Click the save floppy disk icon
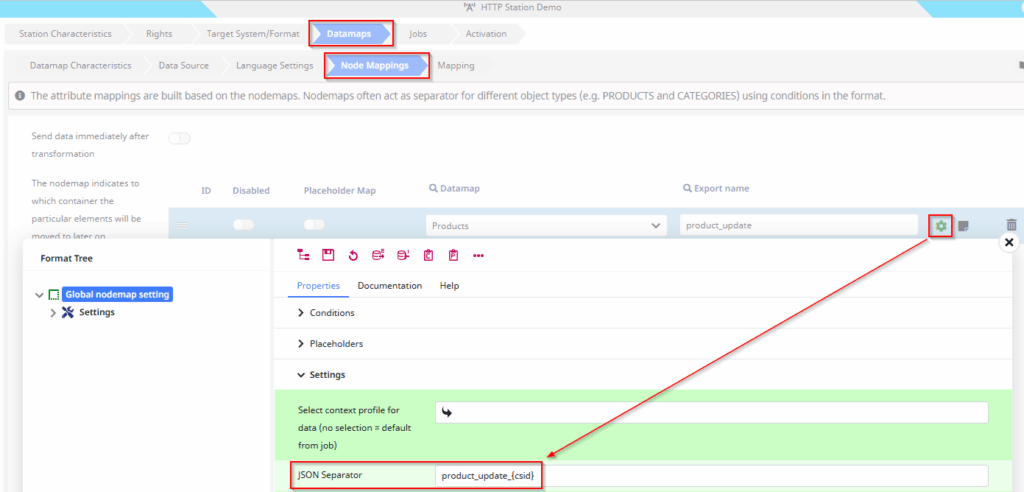Image resolution: width=1024 pixels, height=492 pixels. (x=328, y=255)
